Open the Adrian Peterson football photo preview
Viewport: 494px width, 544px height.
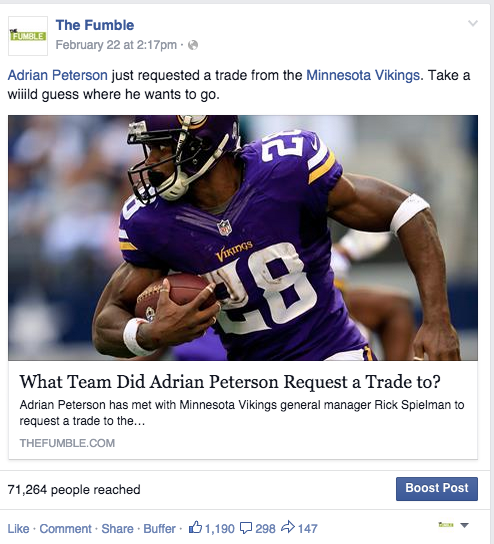pyautogui.click(x=243, y=238)
